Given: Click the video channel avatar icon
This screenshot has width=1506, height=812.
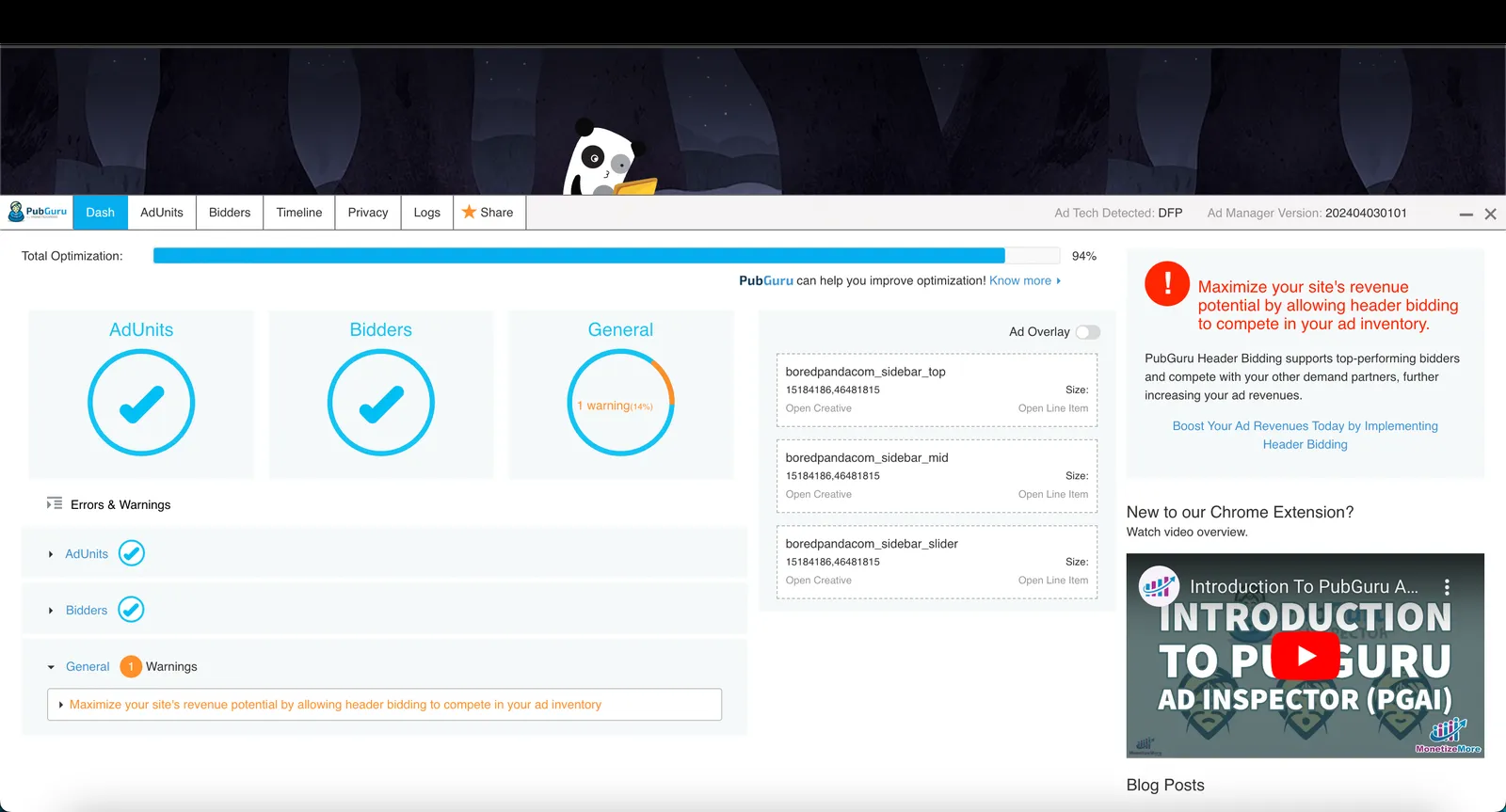Looking at the screenshot, I should pyautogui.click(x=1159, y=586).
